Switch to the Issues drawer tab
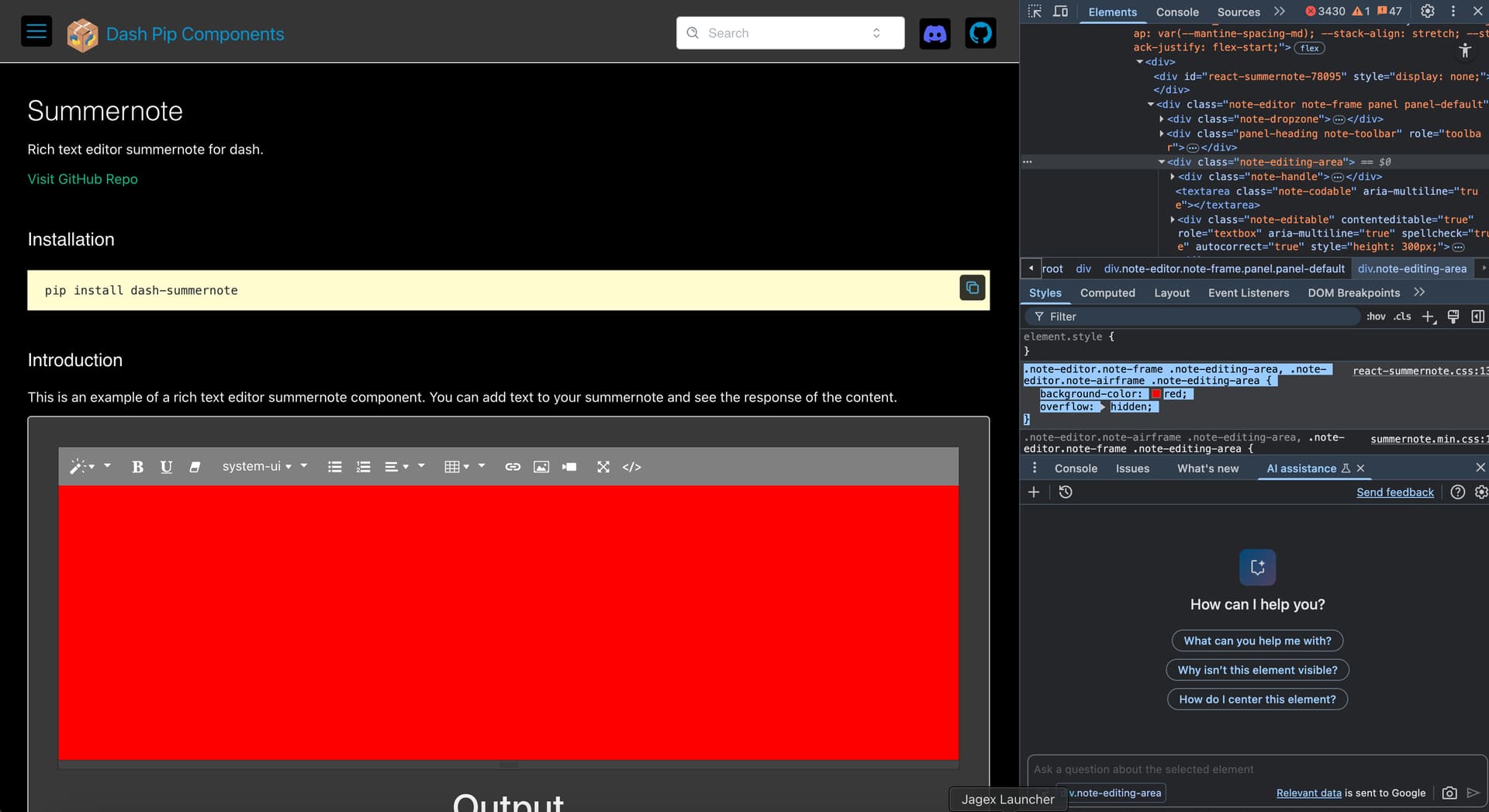 coord(1132,468)
